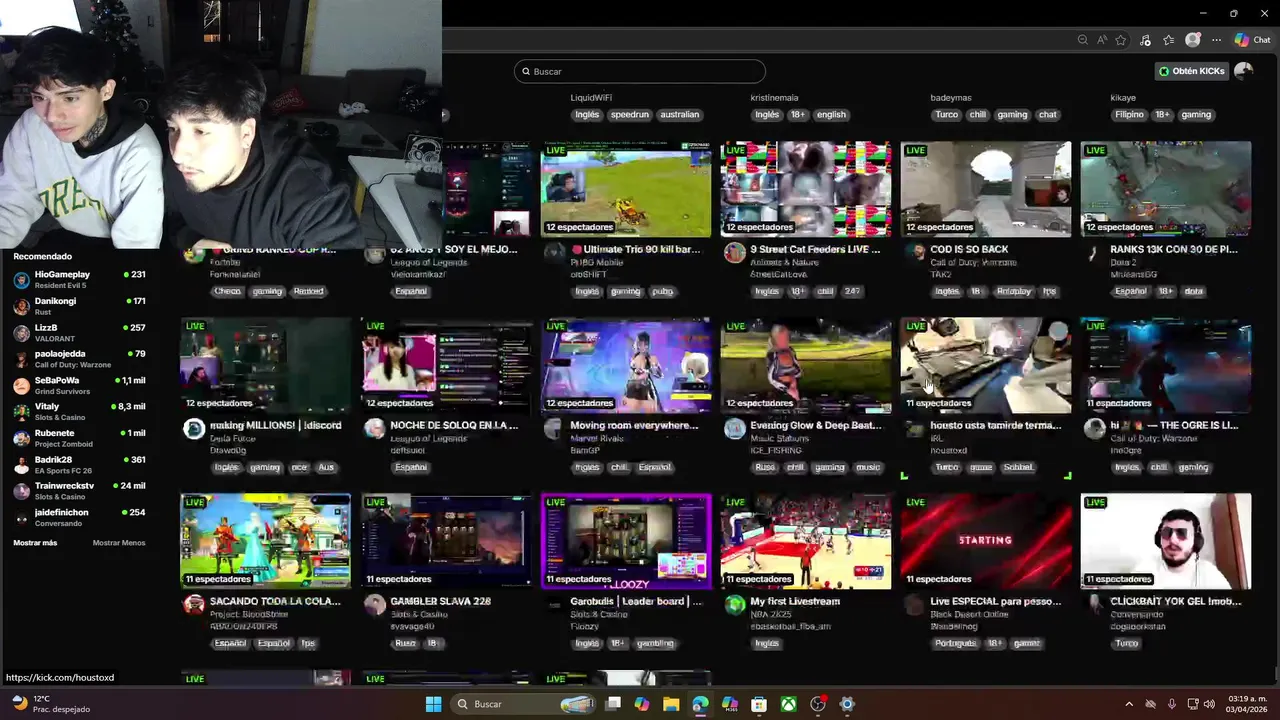
Task: Open NOCHE DE SOLOQ stream thumbnail
Action: point(446,365)
